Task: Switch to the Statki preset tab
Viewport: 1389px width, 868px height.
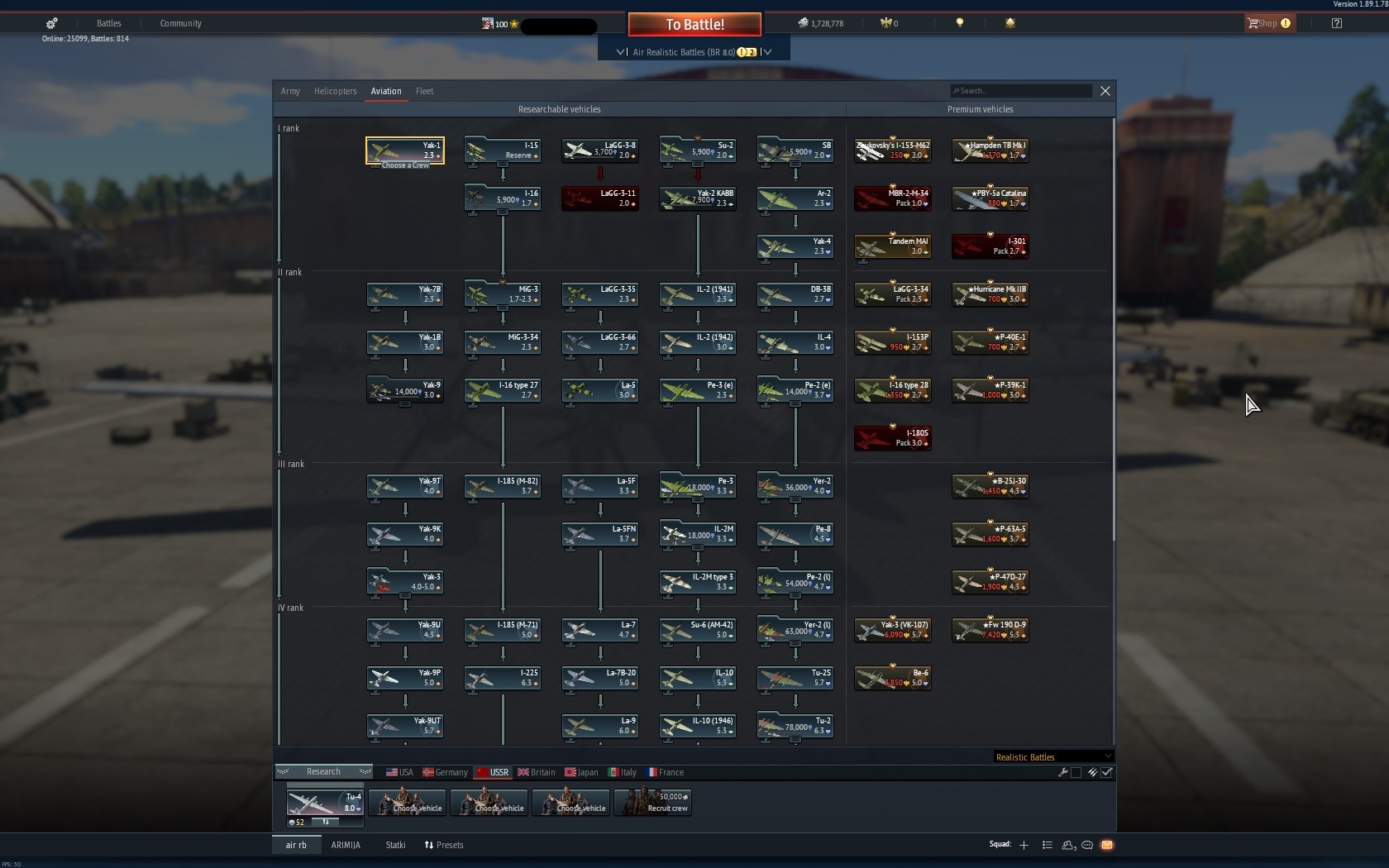Action: (x=395, y=845)
